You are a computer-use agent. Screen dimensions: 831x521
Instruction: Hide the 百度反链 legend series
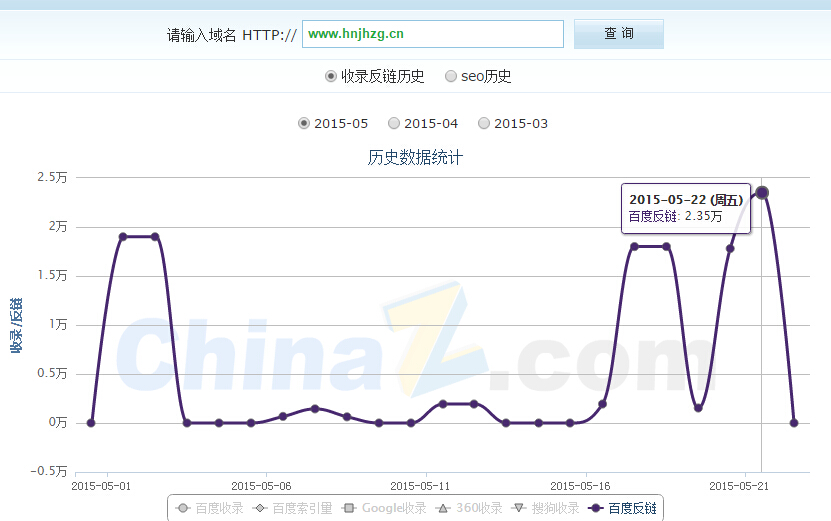point(622,508)
